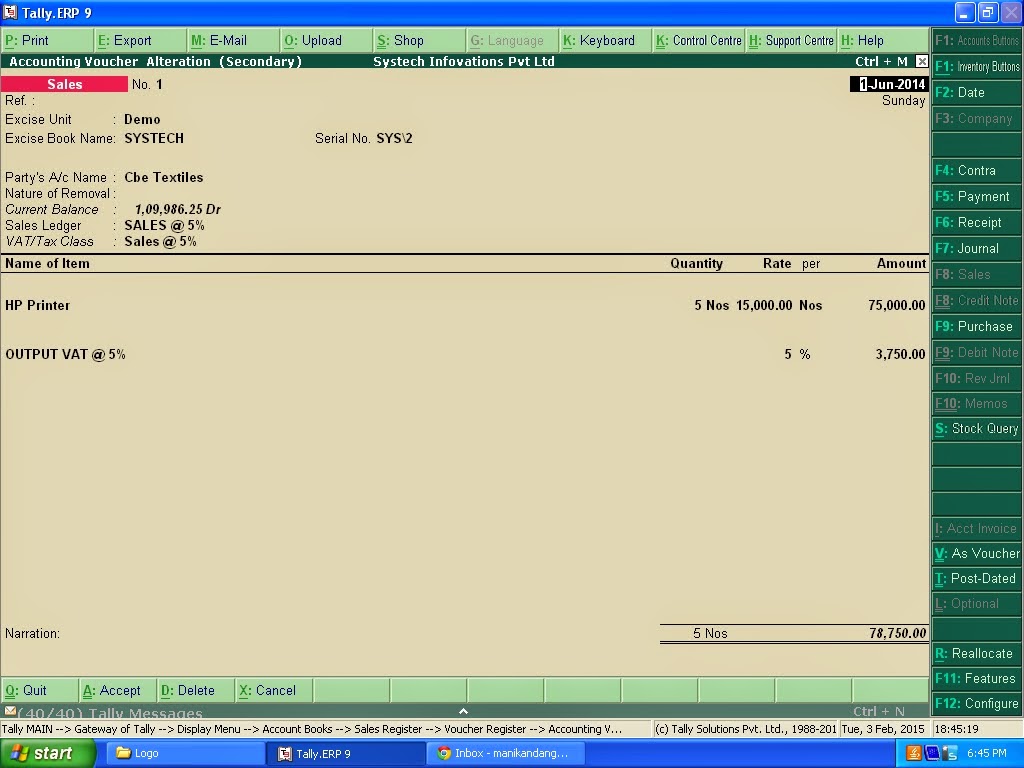Image resolution: width=1024 pixels, height=768 pixels.
Task: Toggle F1: Accounts Buttons
Action: point(976,40)
